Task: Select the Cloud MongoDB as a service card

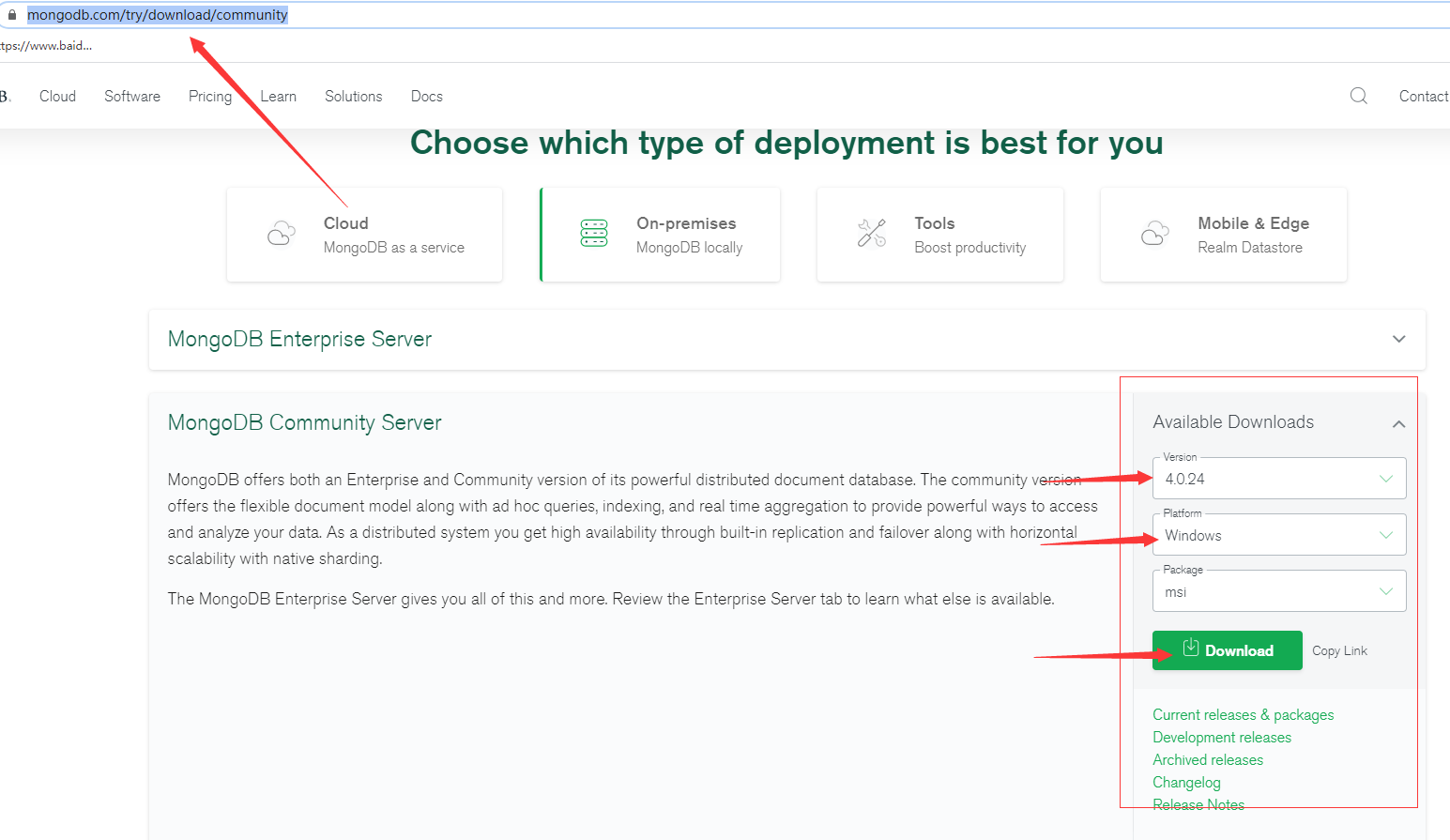Action: pyautogui.click(x=364, y=235)
